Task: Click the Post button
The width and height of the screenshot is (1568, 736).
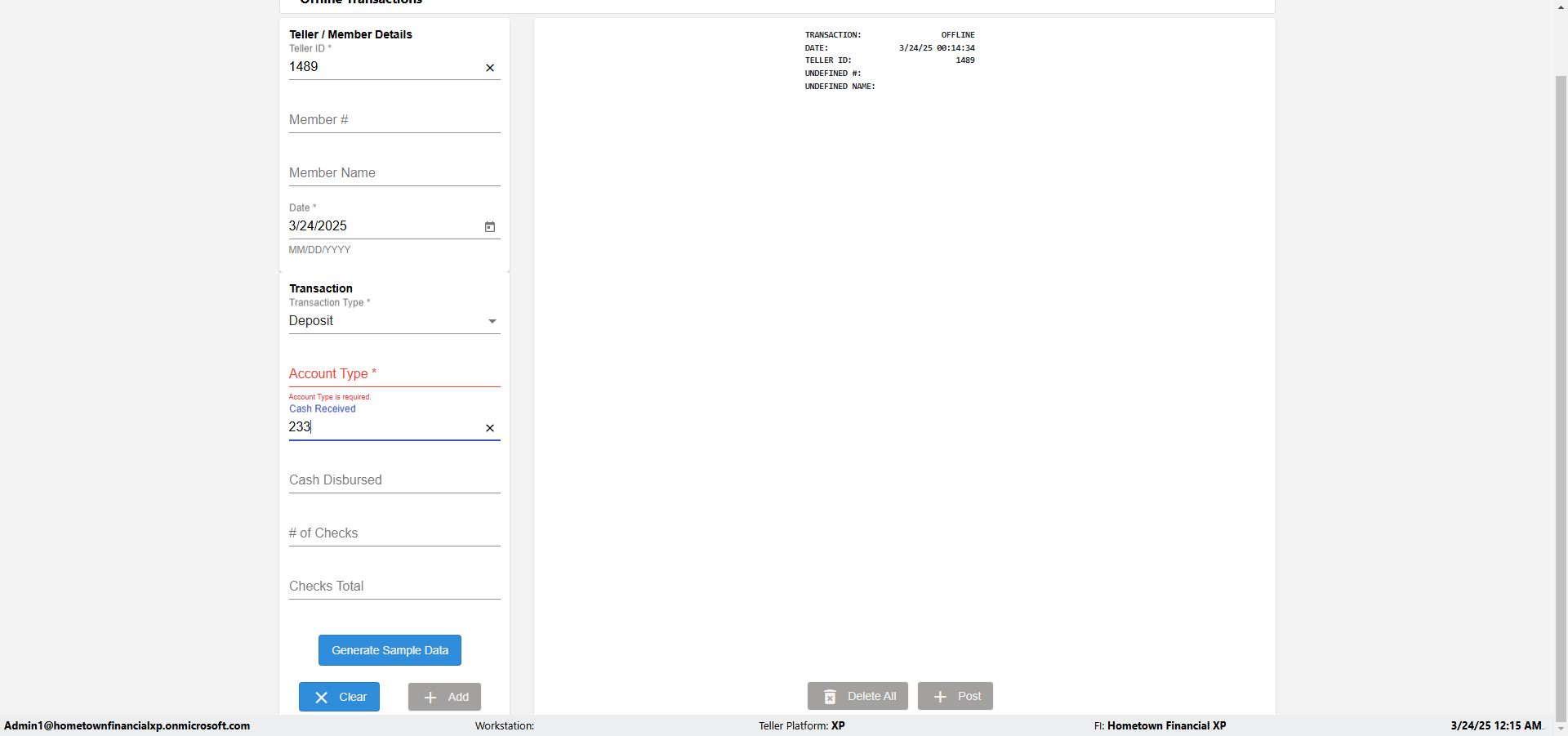Action: coord(955,696)
